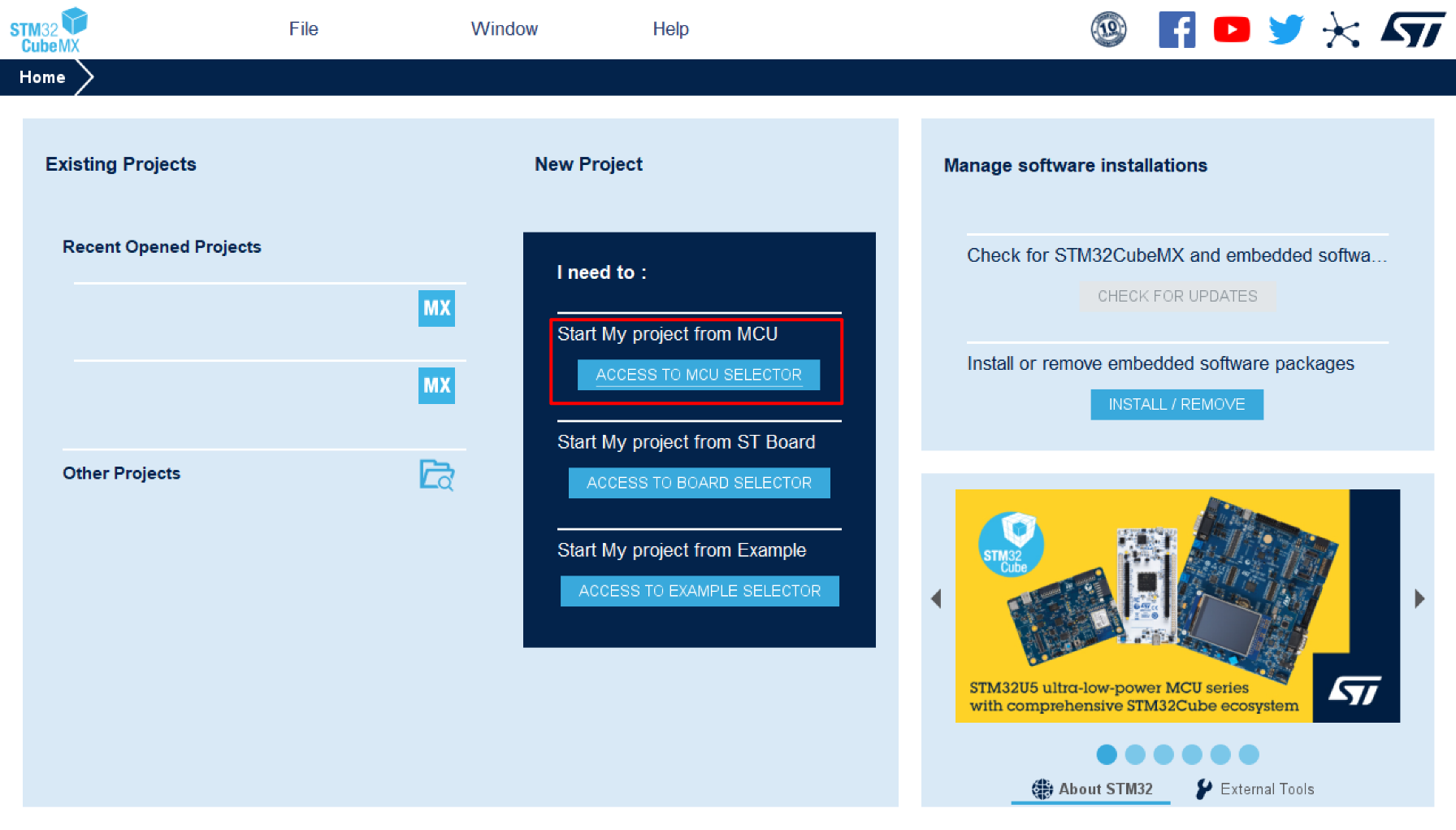Click the STM32CubeMX logo
The width and height of the screenshot is (1456, 830).
(49, 30)
